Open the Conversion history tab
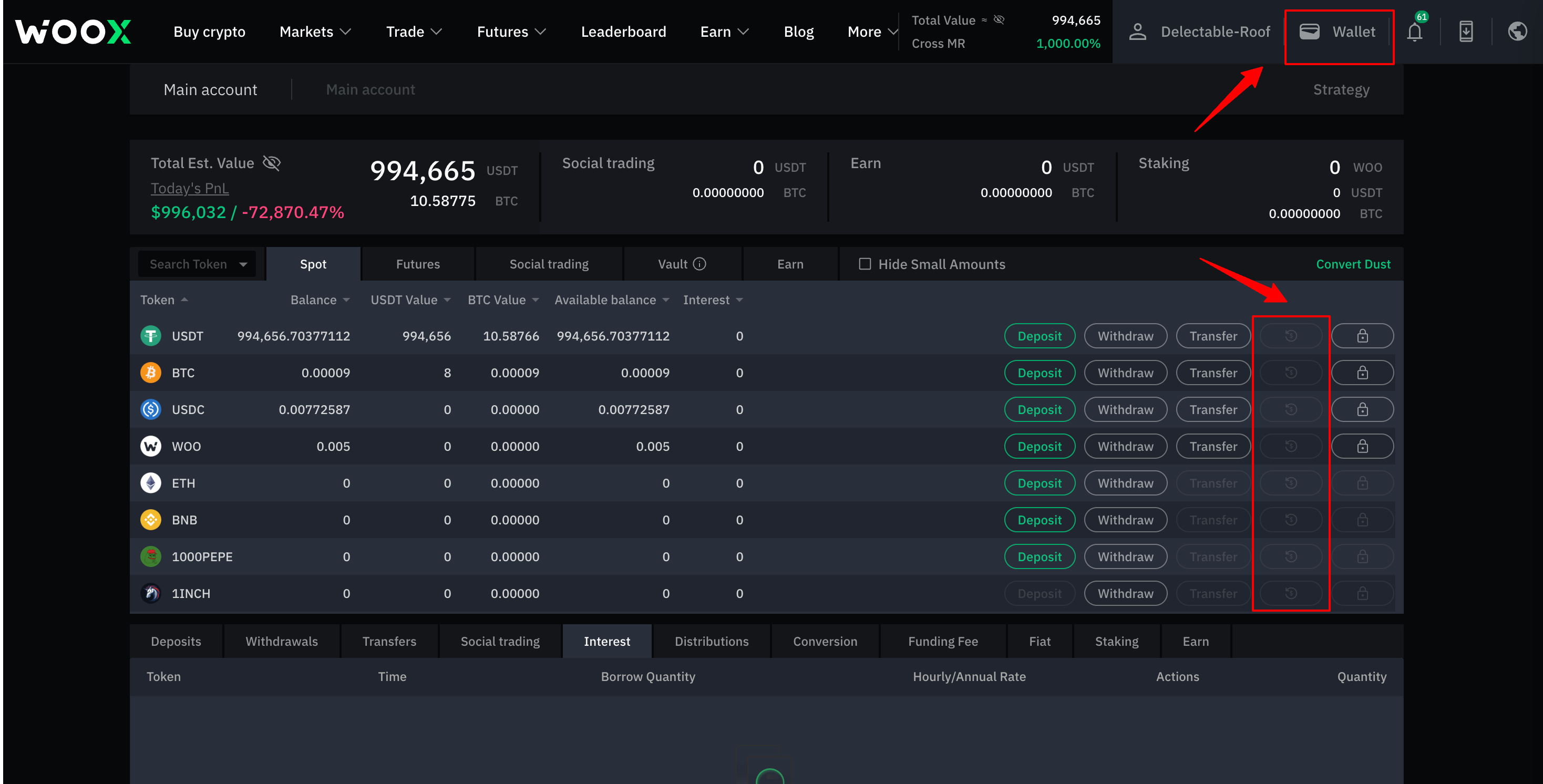This screenshot has height=784, width=1543. [825, 642]
